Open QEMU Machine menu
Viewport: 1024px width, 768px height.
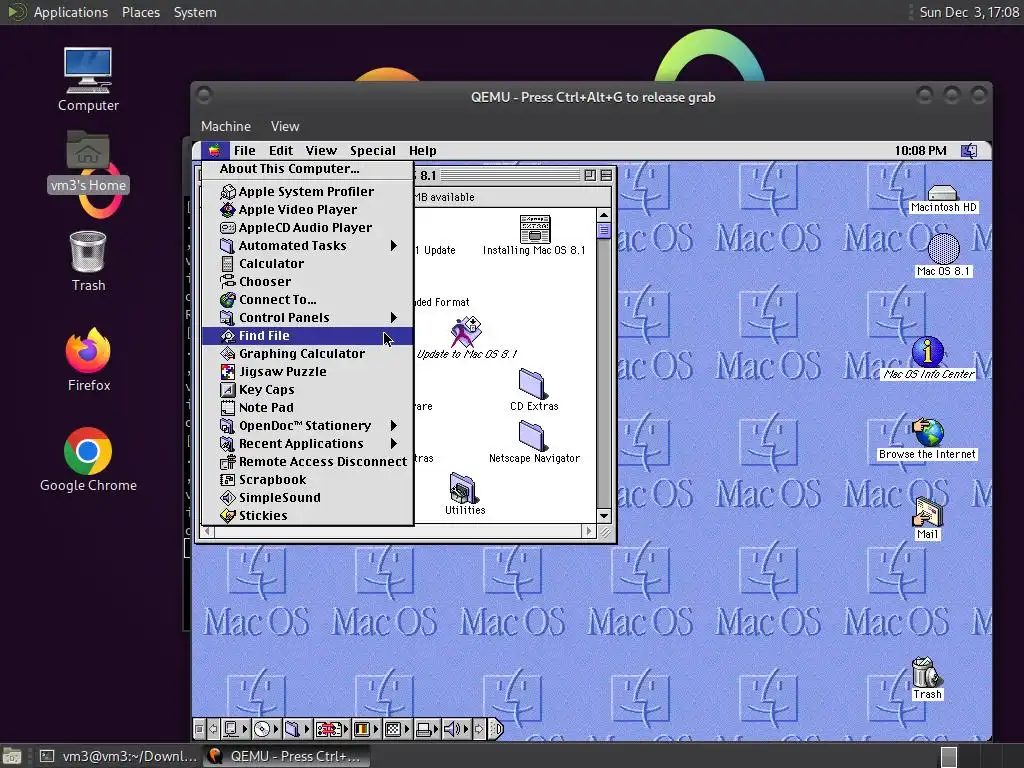[226, 126]
